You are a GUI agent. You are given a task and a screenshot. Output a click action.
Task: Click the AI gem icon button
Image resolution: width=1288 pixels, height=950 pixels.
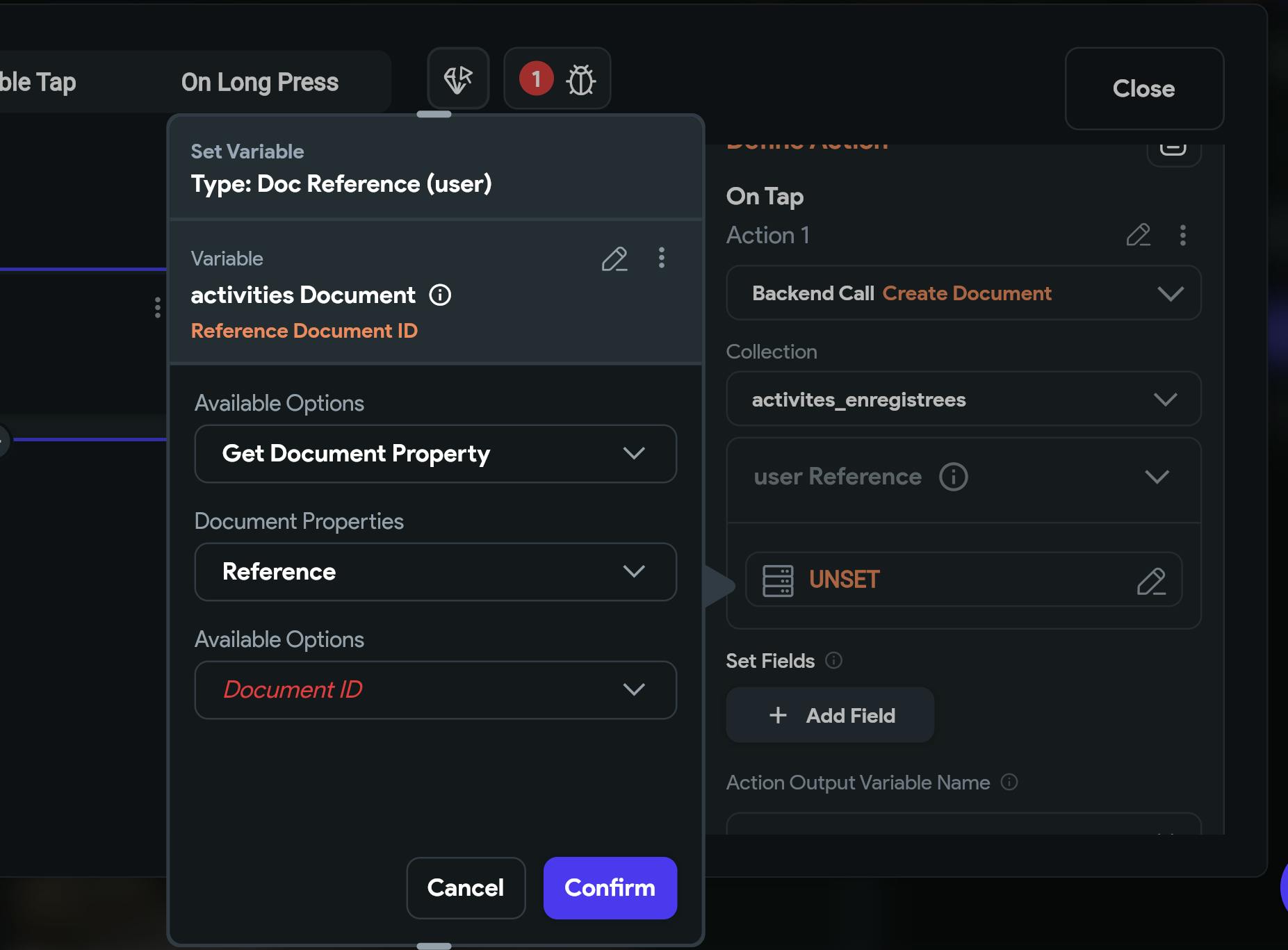click(x=458, y=79)
